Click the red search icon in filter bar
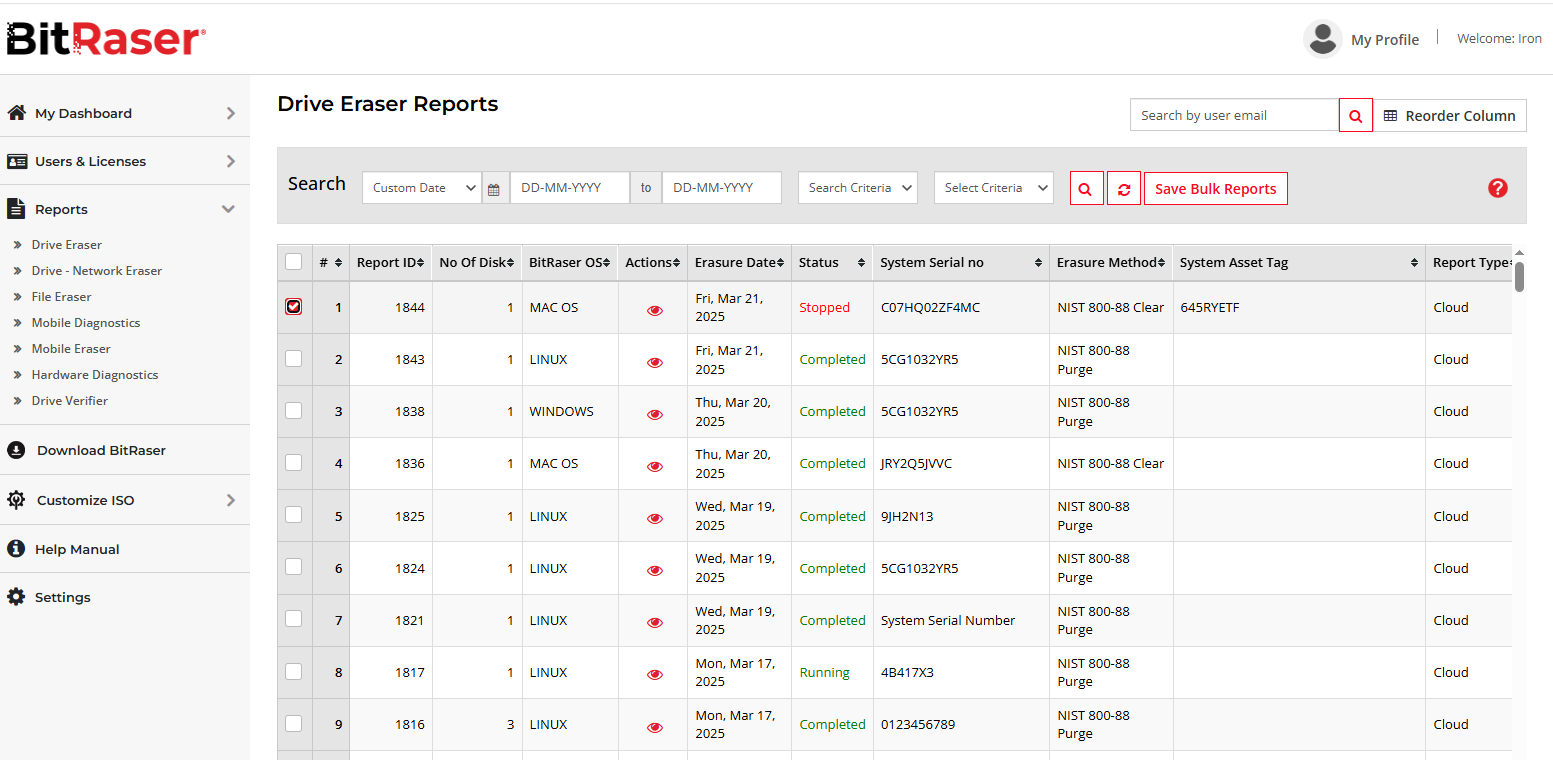 point(1086,188)
